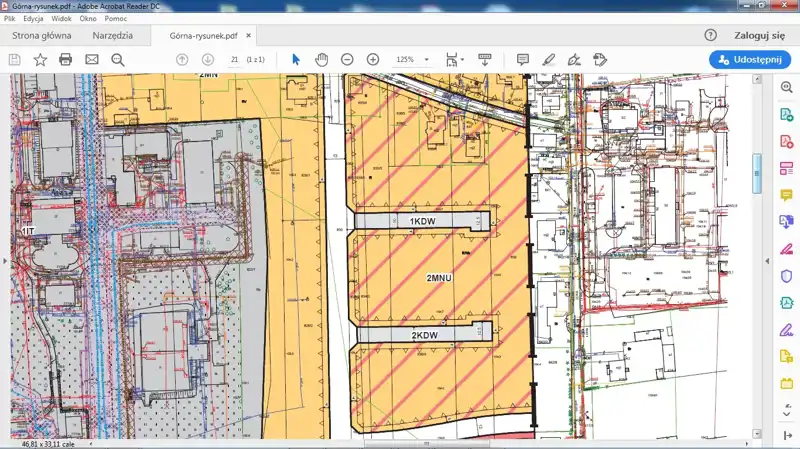Open the Widok menu

(61, 19)
